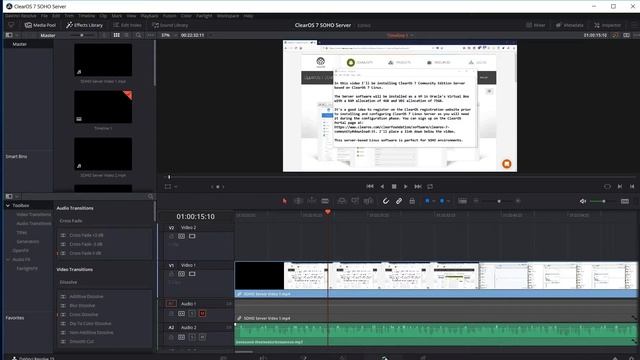Adjust the timeline zoom slider
Viewport: 640px width, 360px height.
[x=499, y=201]
